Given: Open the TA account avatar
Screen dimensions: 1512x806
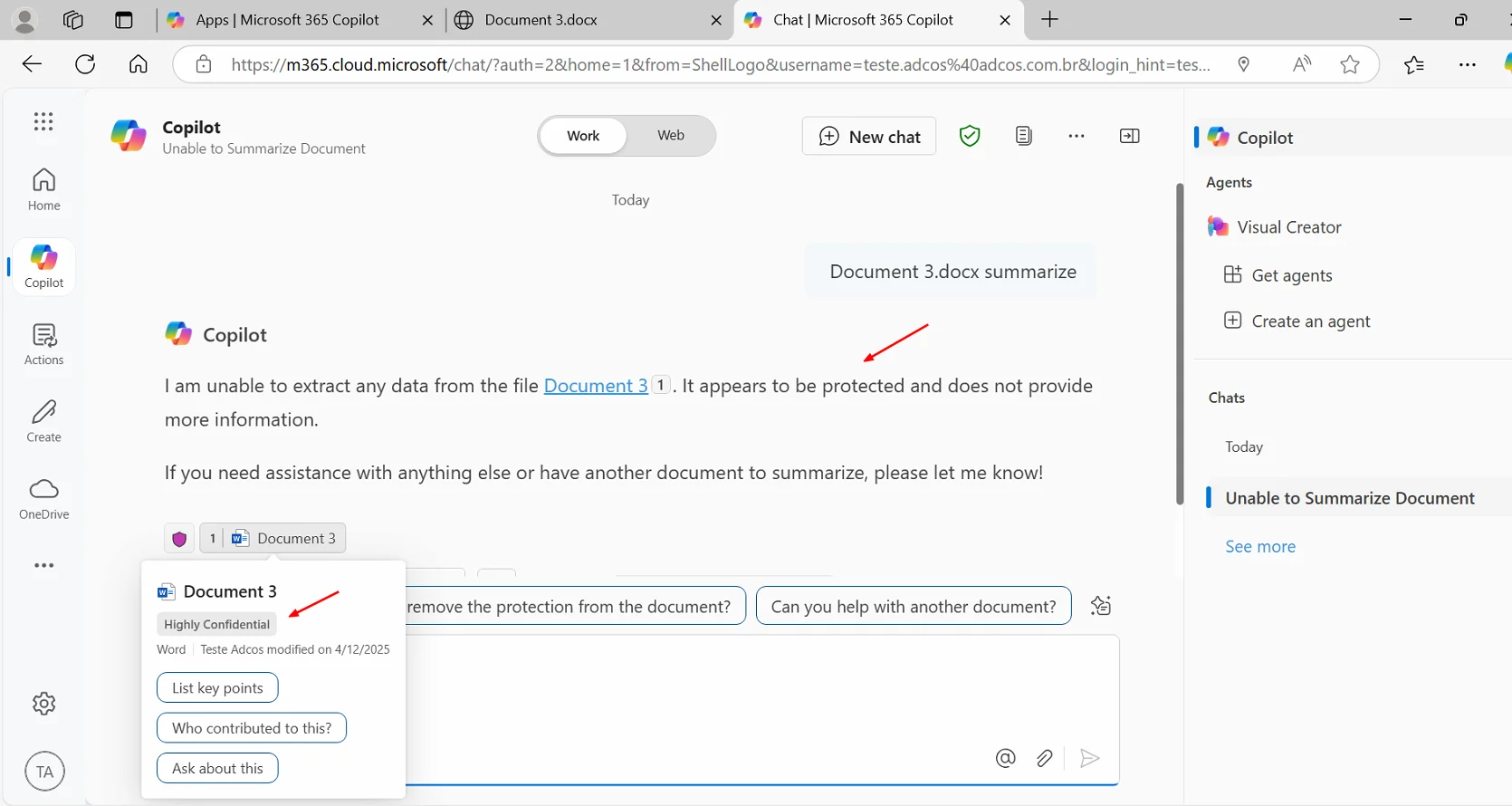Looking at the screenshot, I should [x=44, y=772].
